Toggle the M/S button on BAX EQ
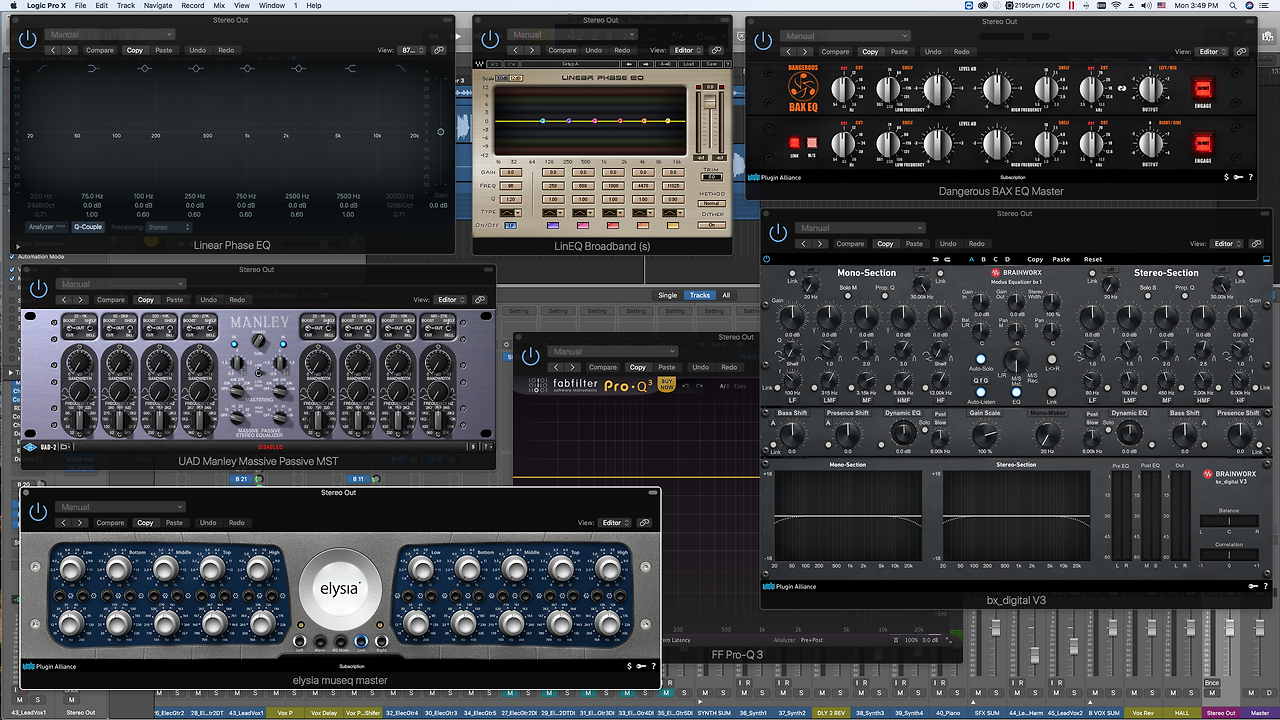This screenshot has width=1280, height=720. (812, 143)
